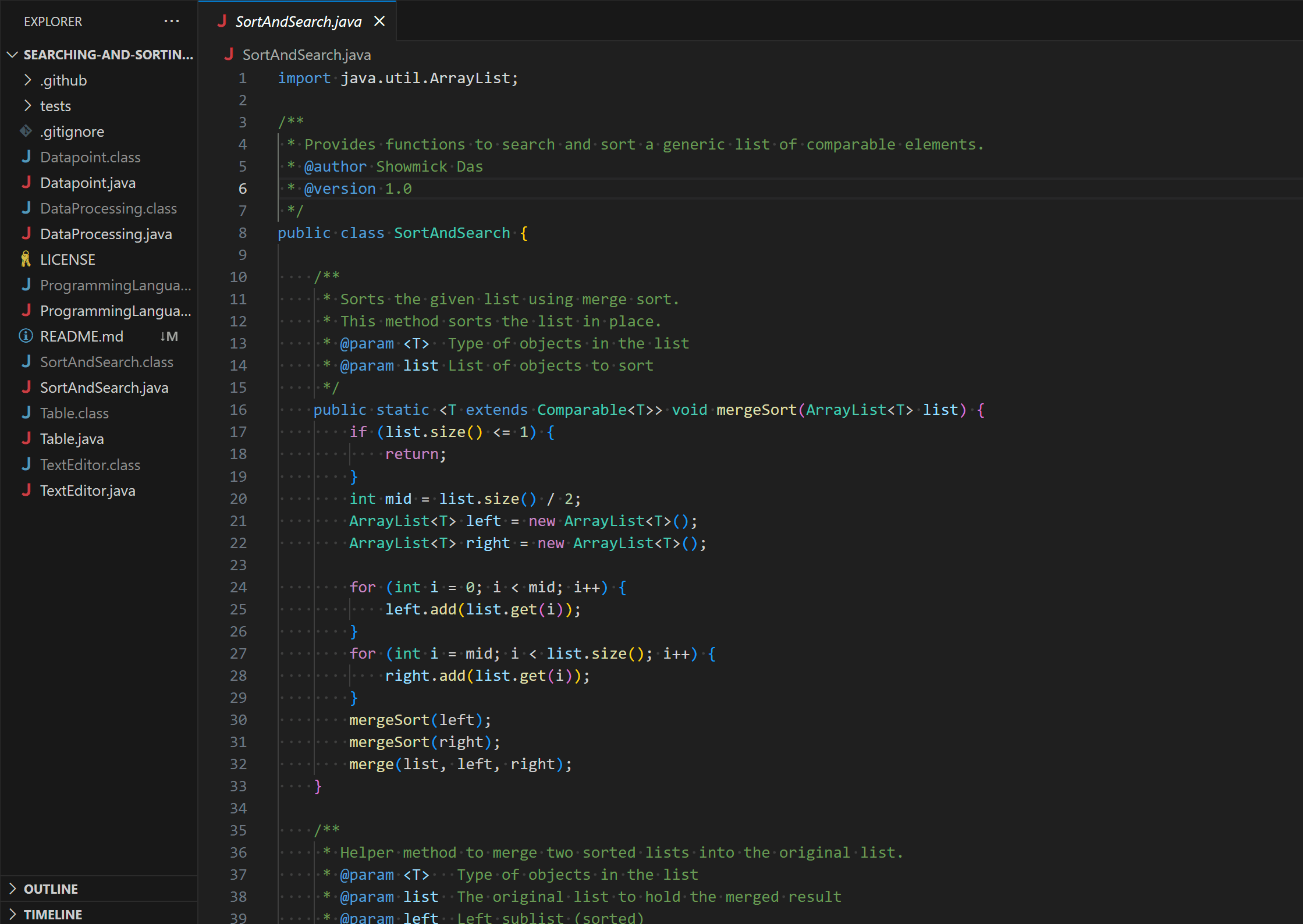Click 'return;' statement on line 18
This screenshot has width=1303, height=924.
coord(416,454)
